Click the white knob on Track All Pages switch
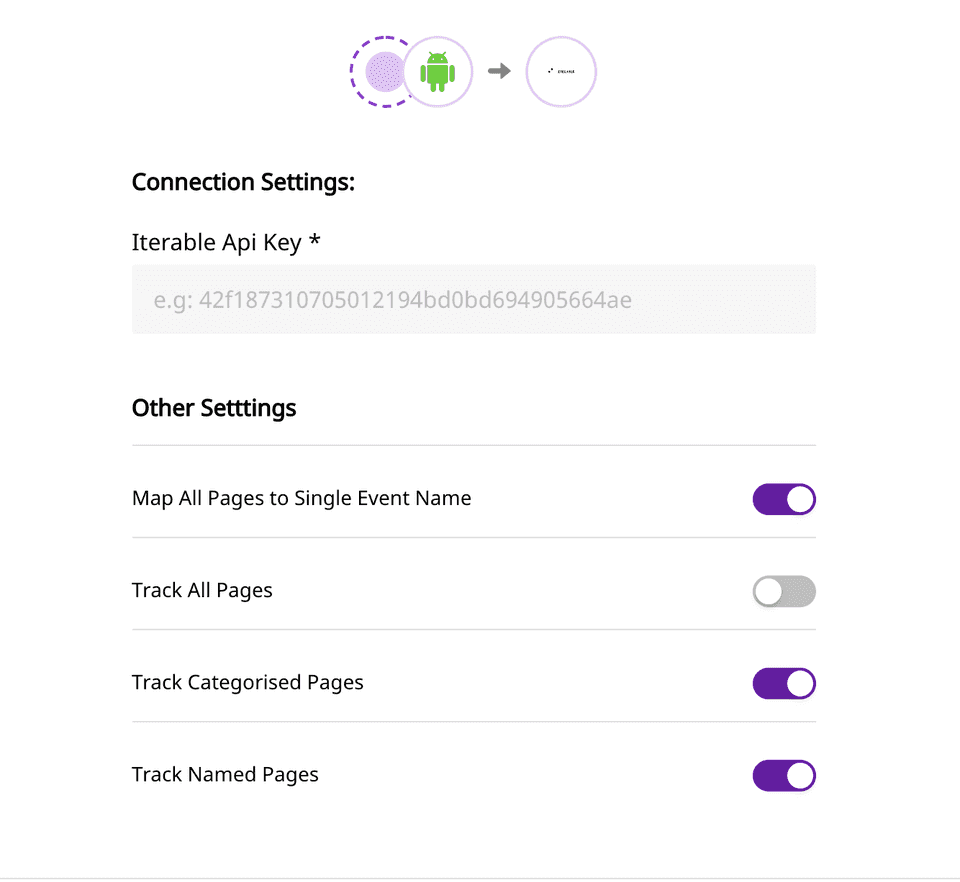 (769, 591)
